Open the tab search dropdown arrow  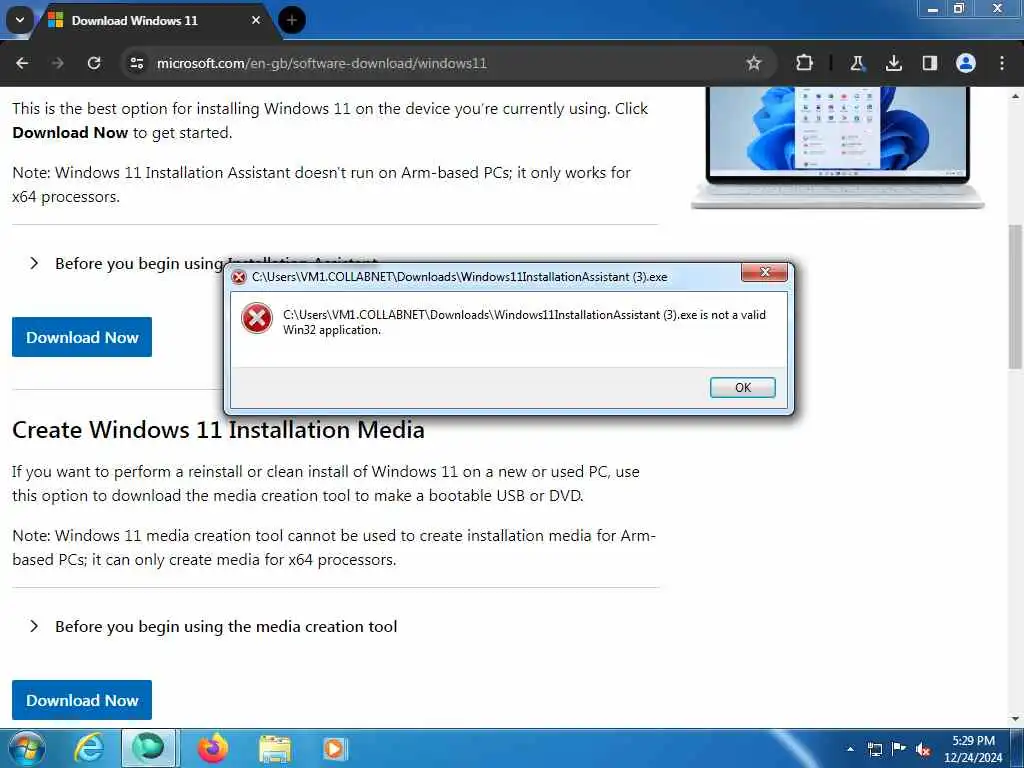pyautogui.click(x=20, y=20)
